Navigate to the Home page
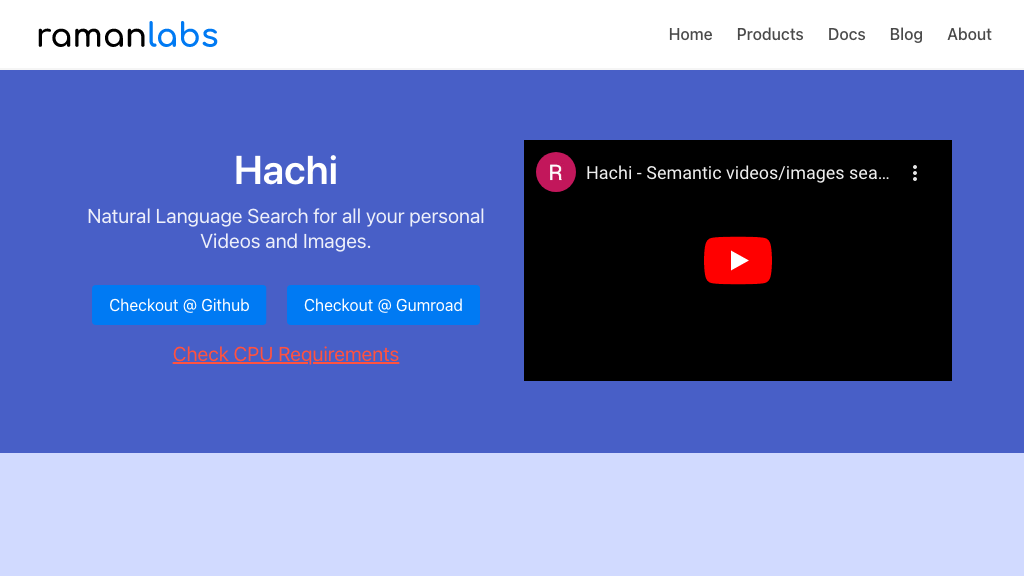The height and width of the screenshot is (576, 1024). [690, 34]
